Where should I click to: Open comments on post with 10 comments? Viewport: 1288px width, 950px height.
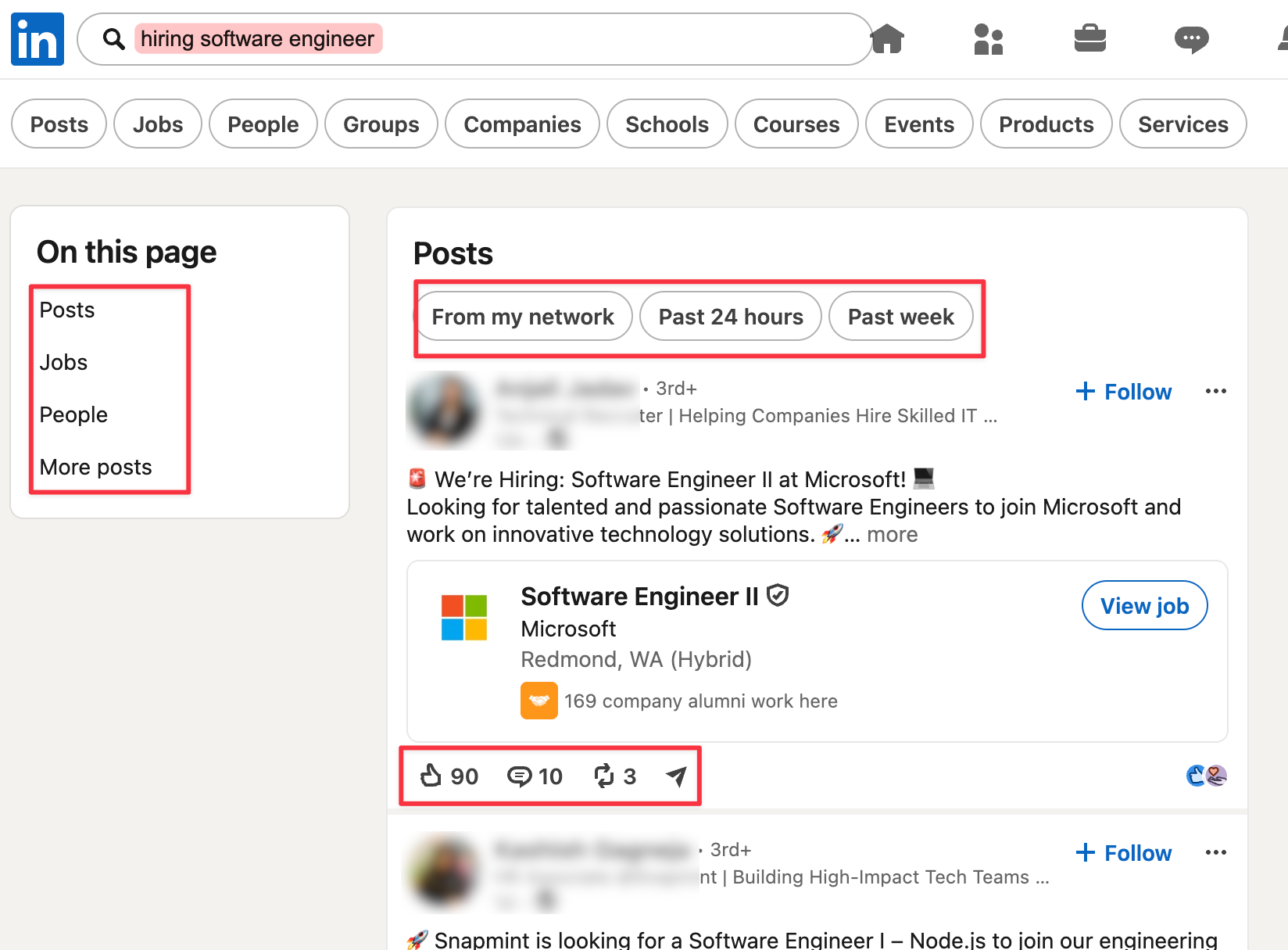pyautogui.click(x=535, y=776)
